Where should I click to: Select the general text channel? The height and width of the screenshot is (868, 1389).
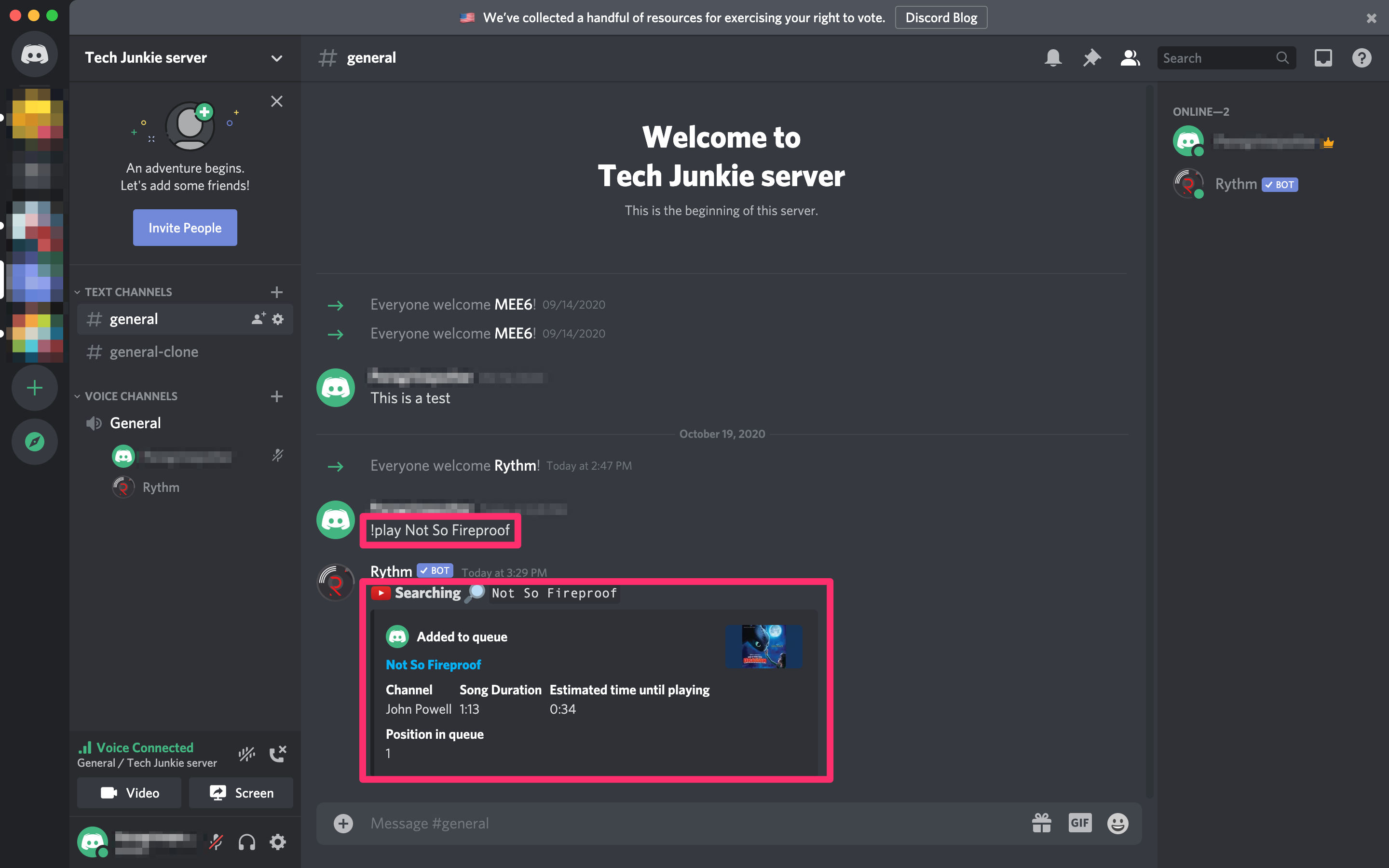click(x=185, y=319)
